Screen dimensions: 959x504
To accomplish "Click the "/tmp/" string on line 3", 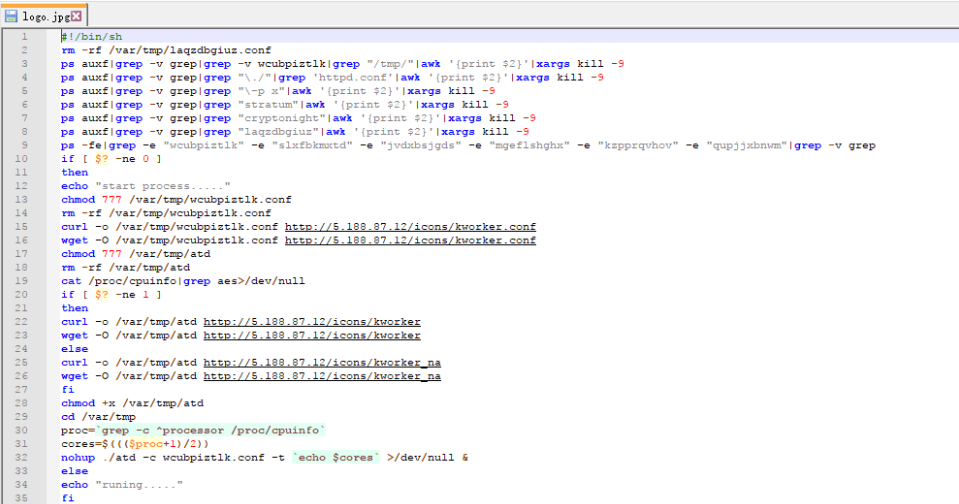I will click(x=390, y=64).
